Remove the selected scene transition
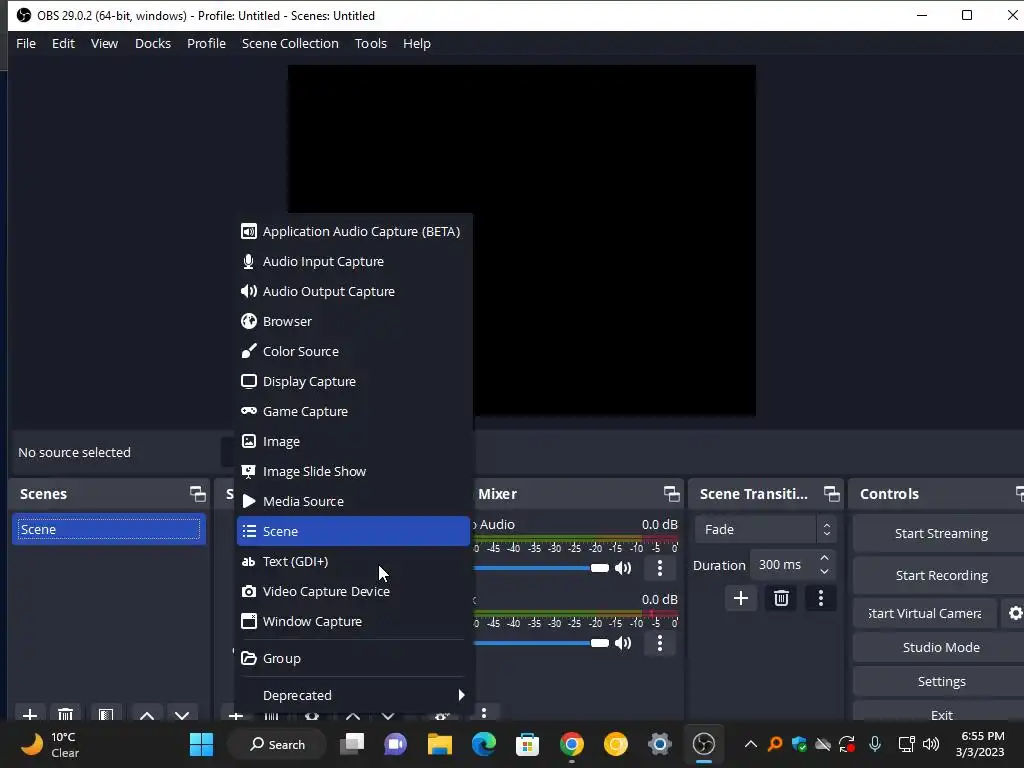 (x=781, y=598)
